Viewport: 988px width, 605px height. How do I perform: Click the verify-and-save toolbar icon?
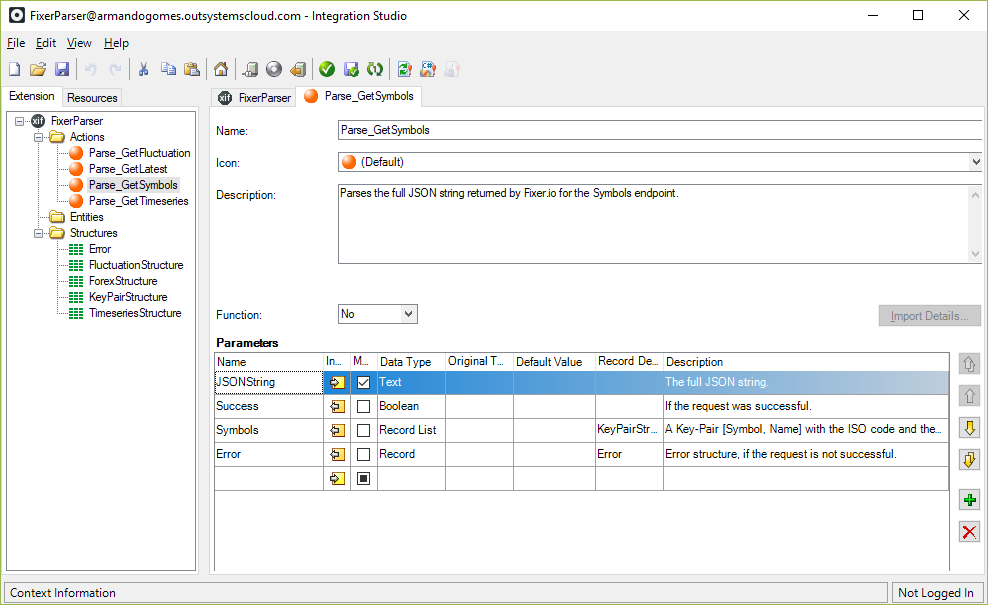pyautogui.click(x=351, y=69)
